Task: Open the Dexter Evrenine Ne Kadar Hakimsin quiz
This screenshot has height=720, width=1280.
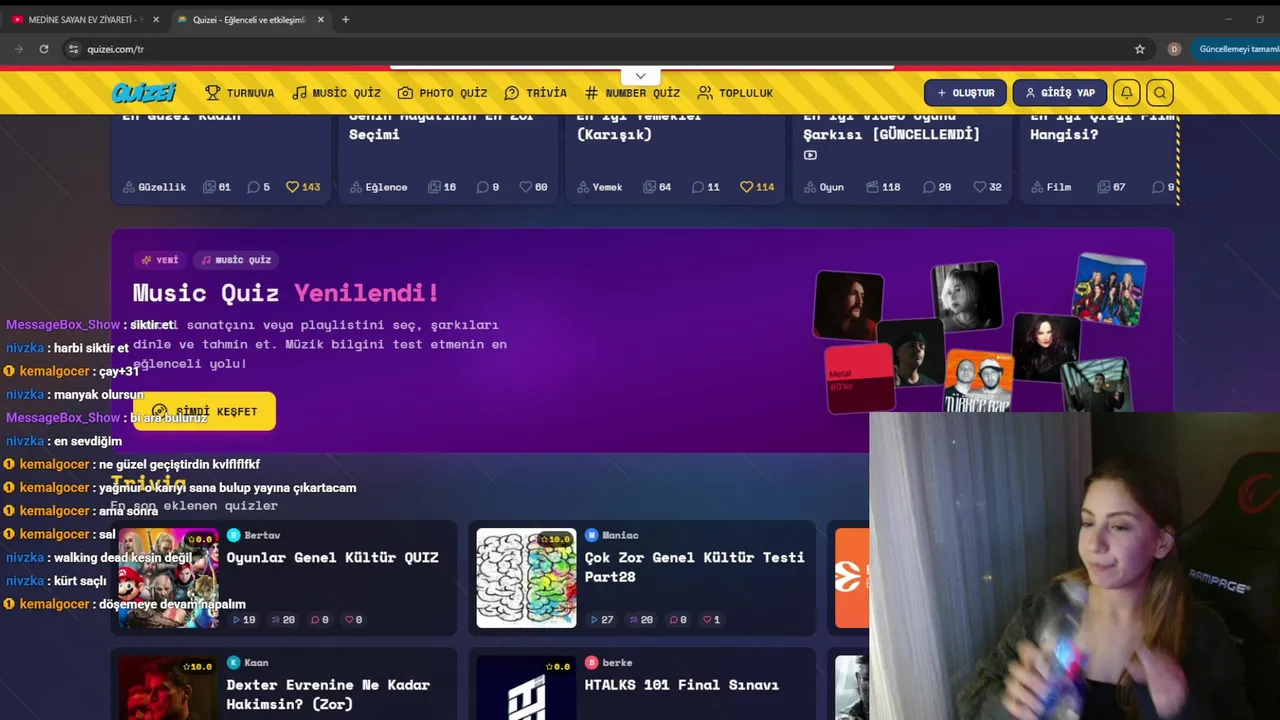Action: 328,694
